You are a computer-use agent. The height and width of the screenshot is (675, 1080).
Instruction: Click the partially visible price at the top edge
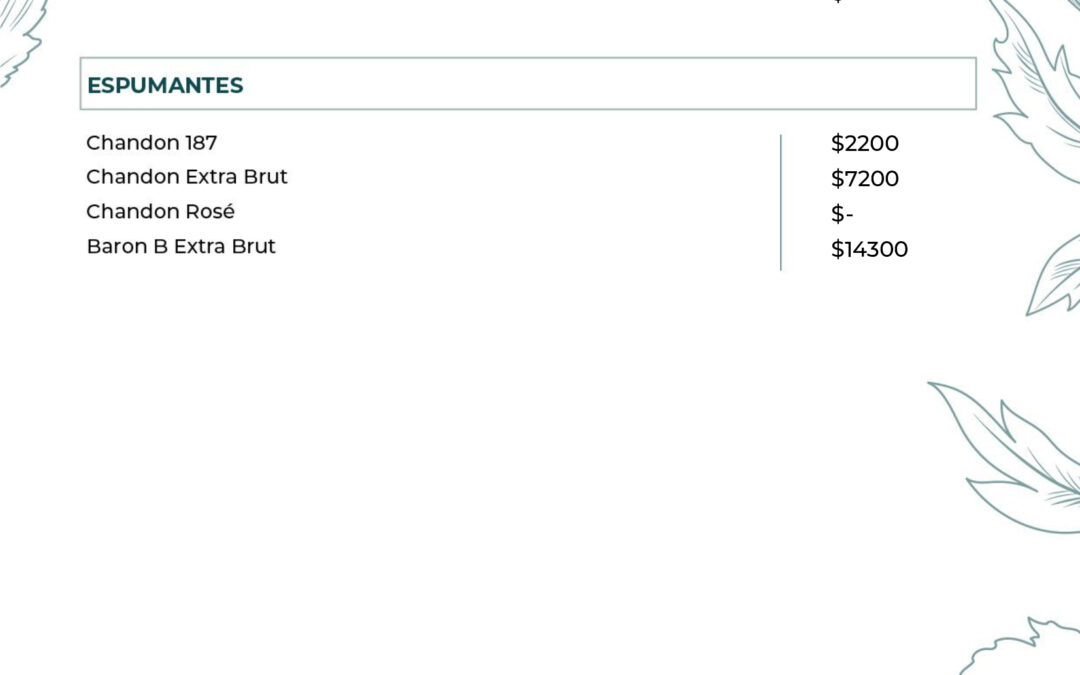(x=838, y=2)
